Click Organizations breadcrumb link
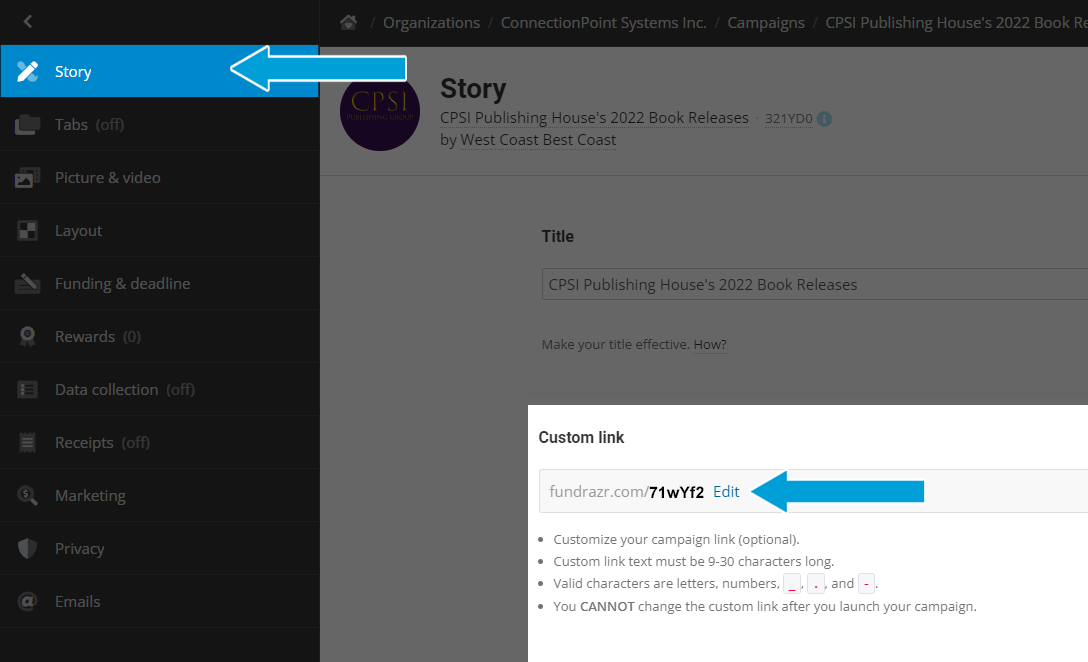This screenshot has height=662, width=1088. (x=431, y=23)
